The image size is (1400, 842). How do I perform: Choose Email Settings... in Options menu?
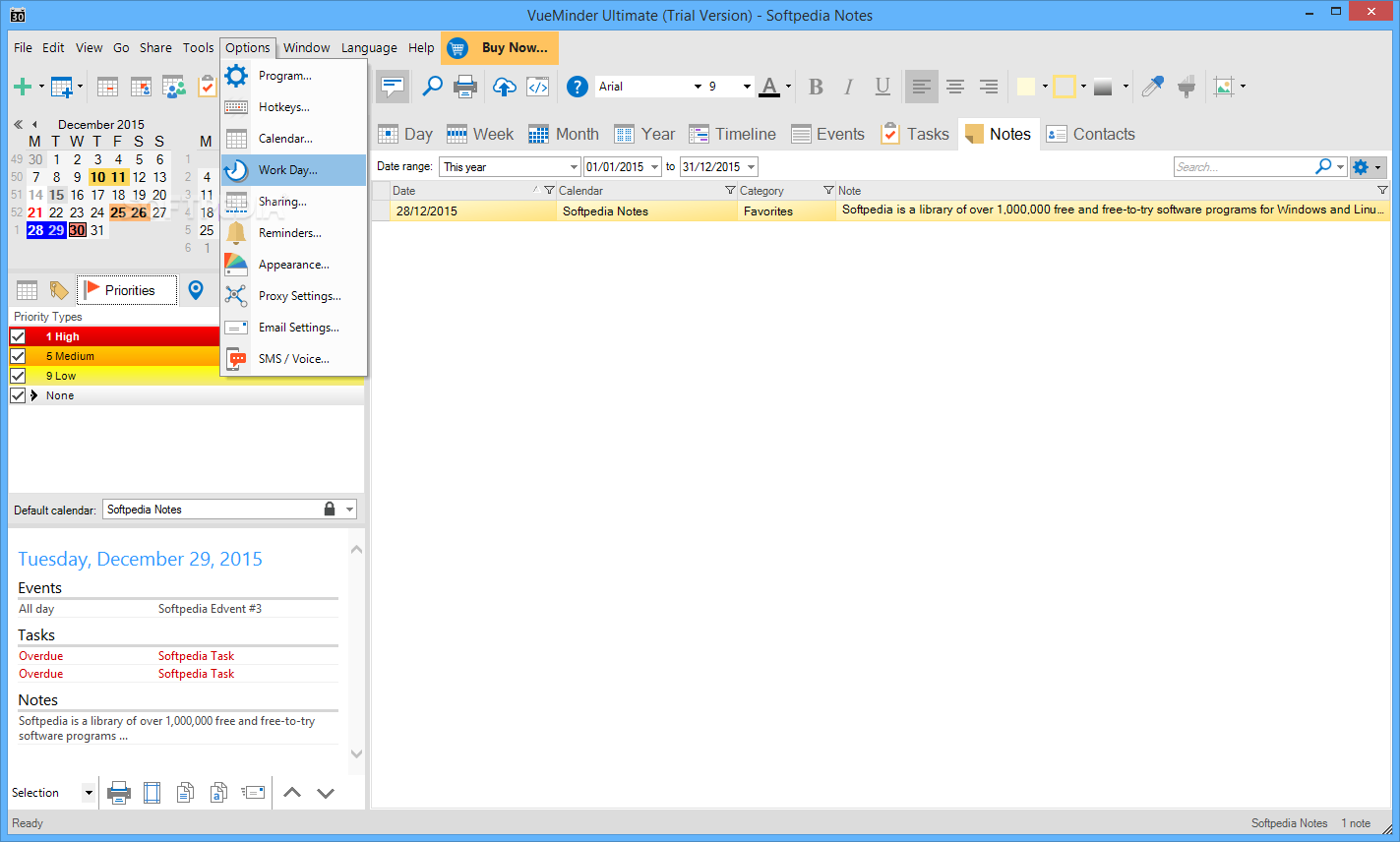(x=293, y=328)
